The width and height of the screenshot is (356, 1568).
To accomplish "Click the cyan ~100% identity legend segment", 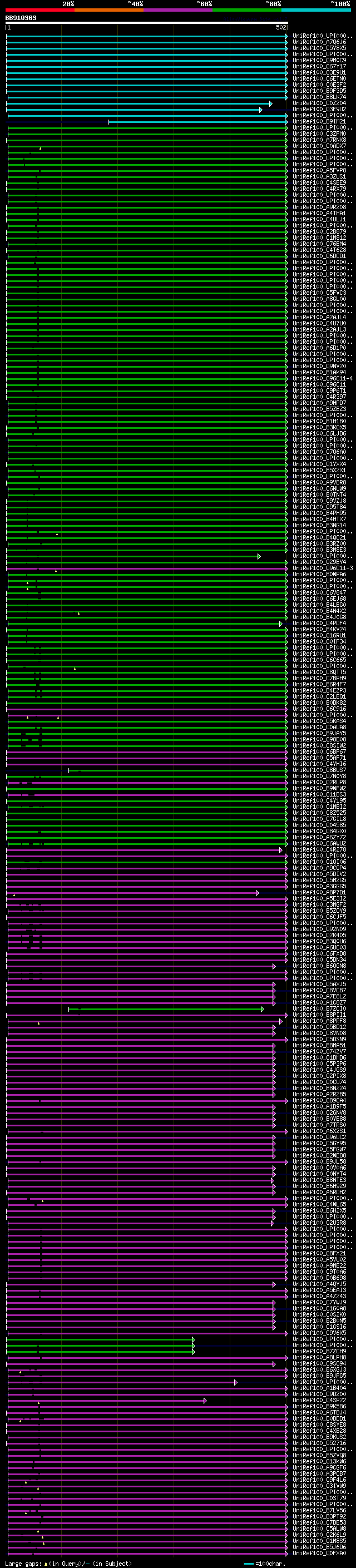I will (x=316, y=10).
